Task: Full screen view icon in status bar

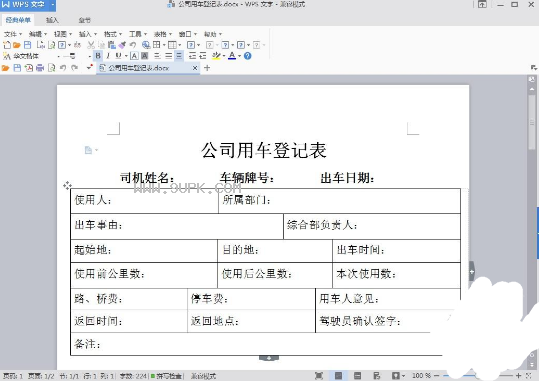Action: click(x=319, y=375)
